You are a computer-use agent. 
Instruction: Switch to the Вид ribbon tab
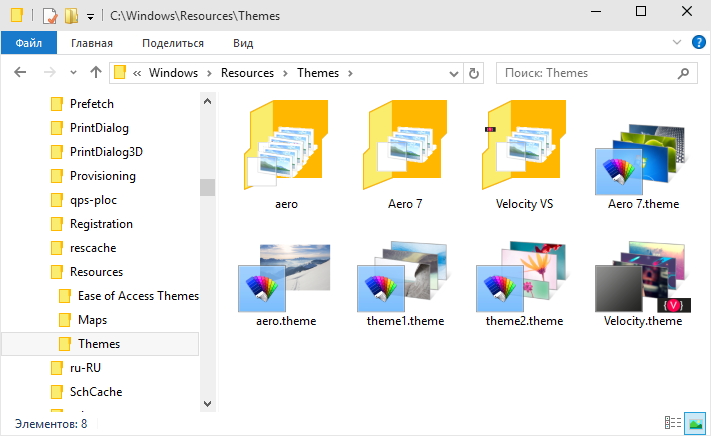tap(243, 43)
